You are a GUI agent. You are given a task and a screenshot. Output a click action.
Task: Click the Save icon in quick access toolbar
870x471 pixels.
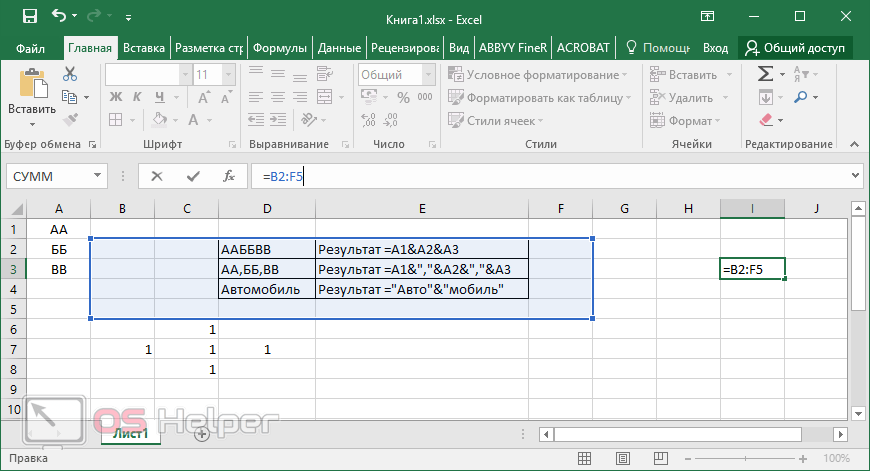(29, 16)
